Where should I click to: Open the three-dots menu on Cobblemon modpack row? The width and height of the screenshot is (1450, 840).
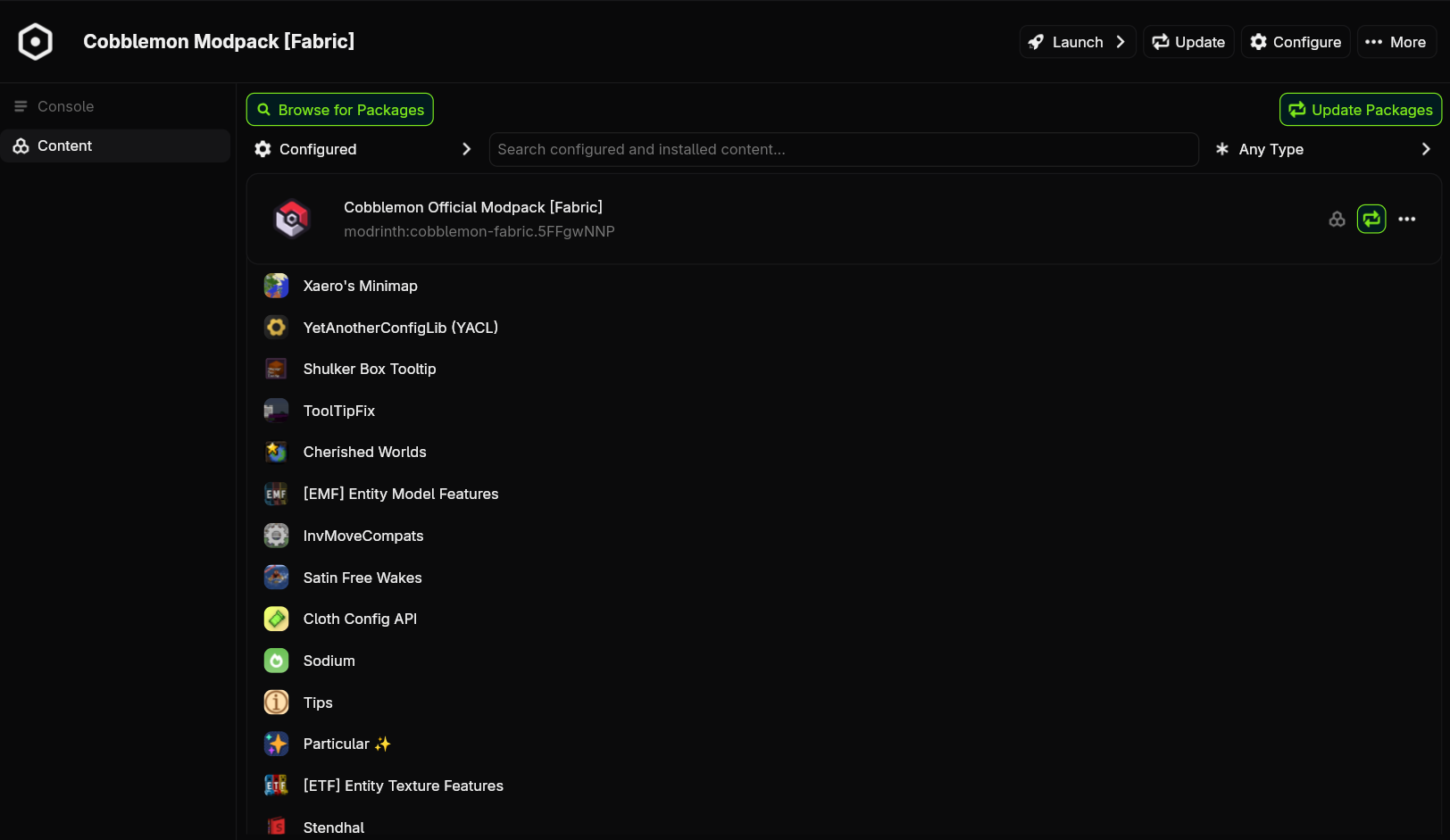click(x=1407, y=219)
